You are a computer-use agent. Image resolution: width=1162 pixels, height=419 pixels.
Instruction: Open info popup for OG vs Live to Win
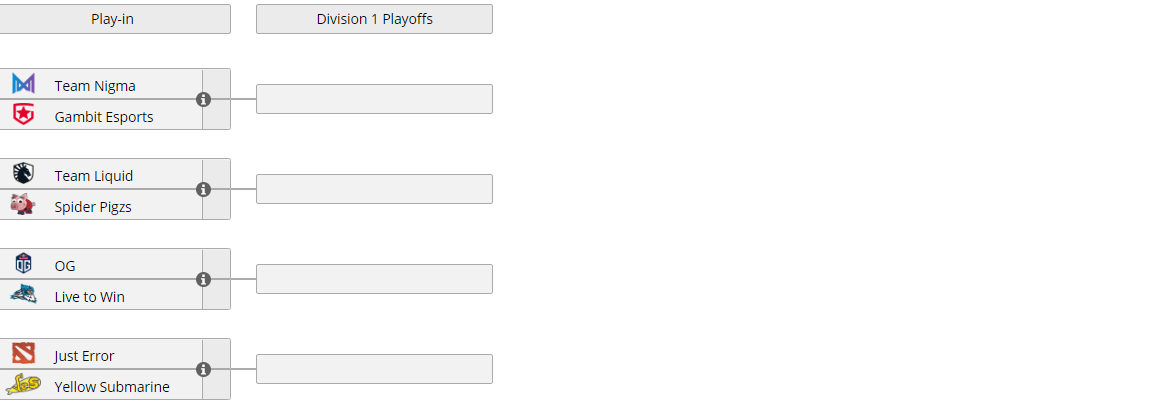(x=204, y=279)
